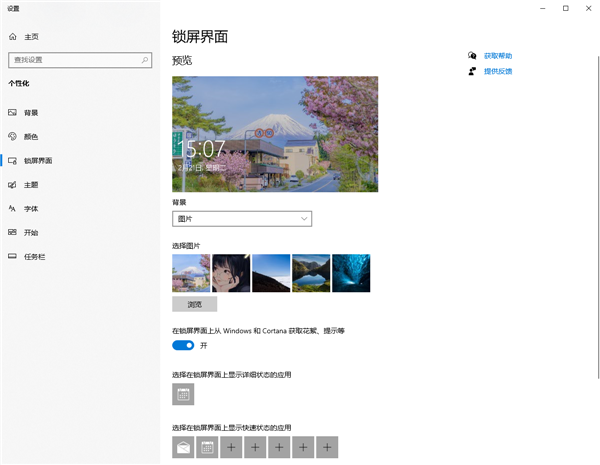Click the 主题 (Themes) sidebar icon
Screen dimensions: 600x465
point(13,184)
